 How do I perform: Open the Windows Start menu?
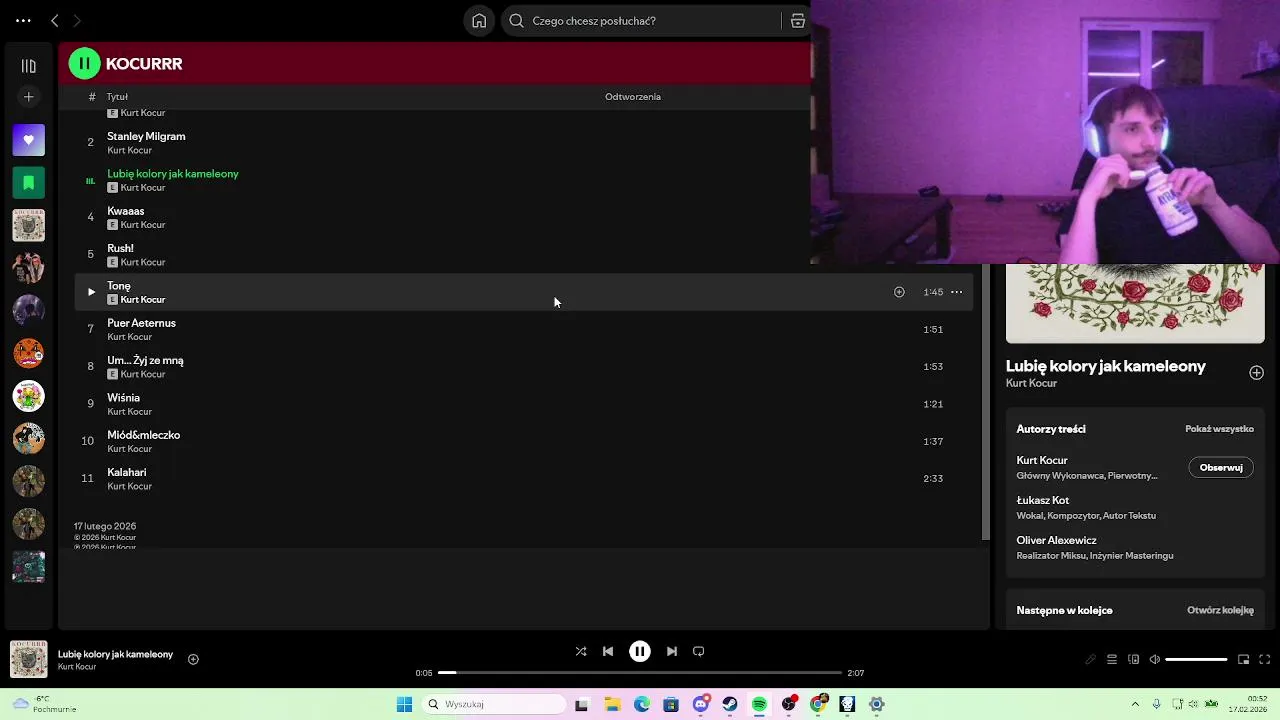coord(404,704)
